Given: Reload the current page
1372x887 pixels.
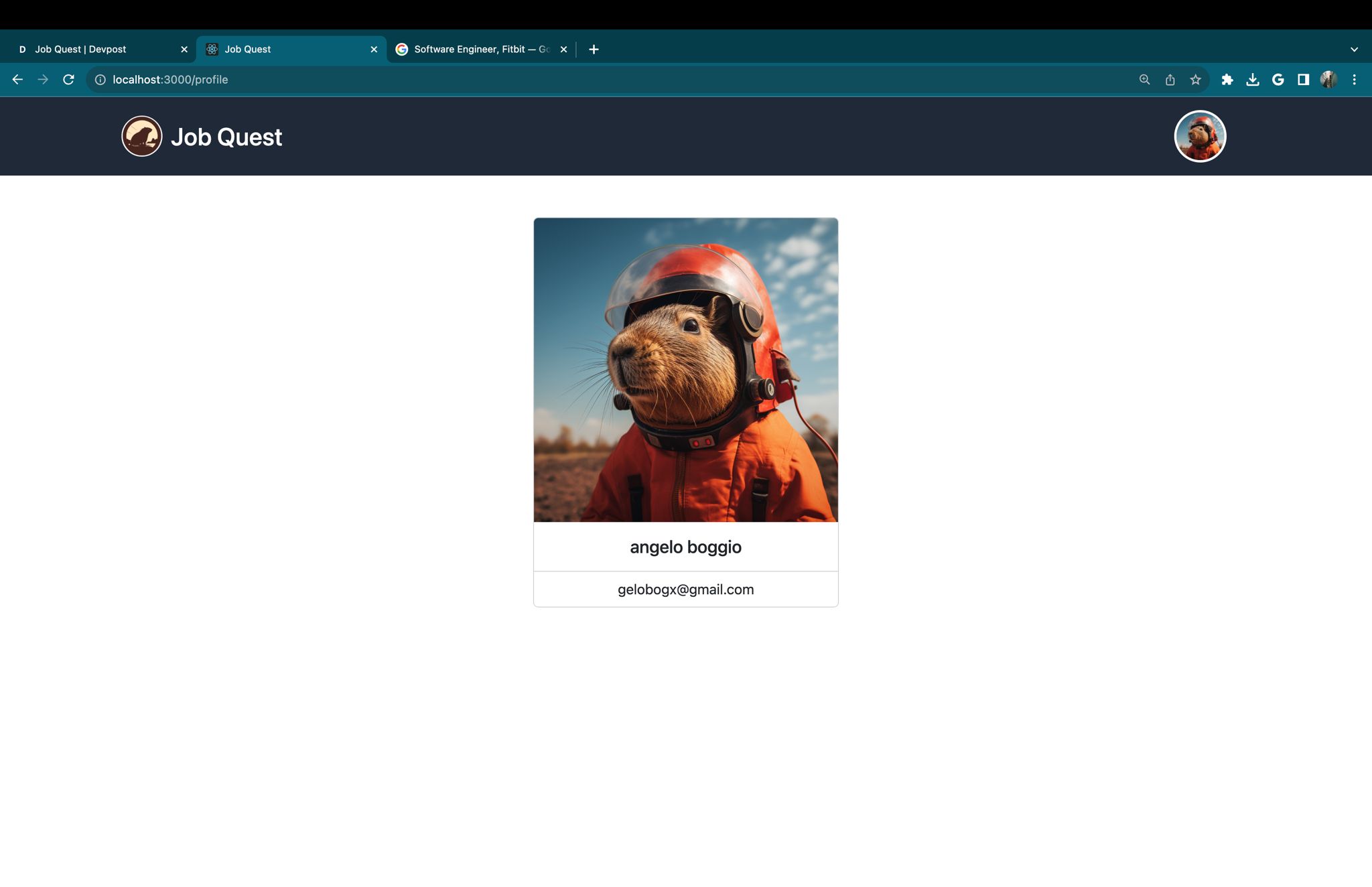Looking at the screenshot, I should tap(68, 80).
